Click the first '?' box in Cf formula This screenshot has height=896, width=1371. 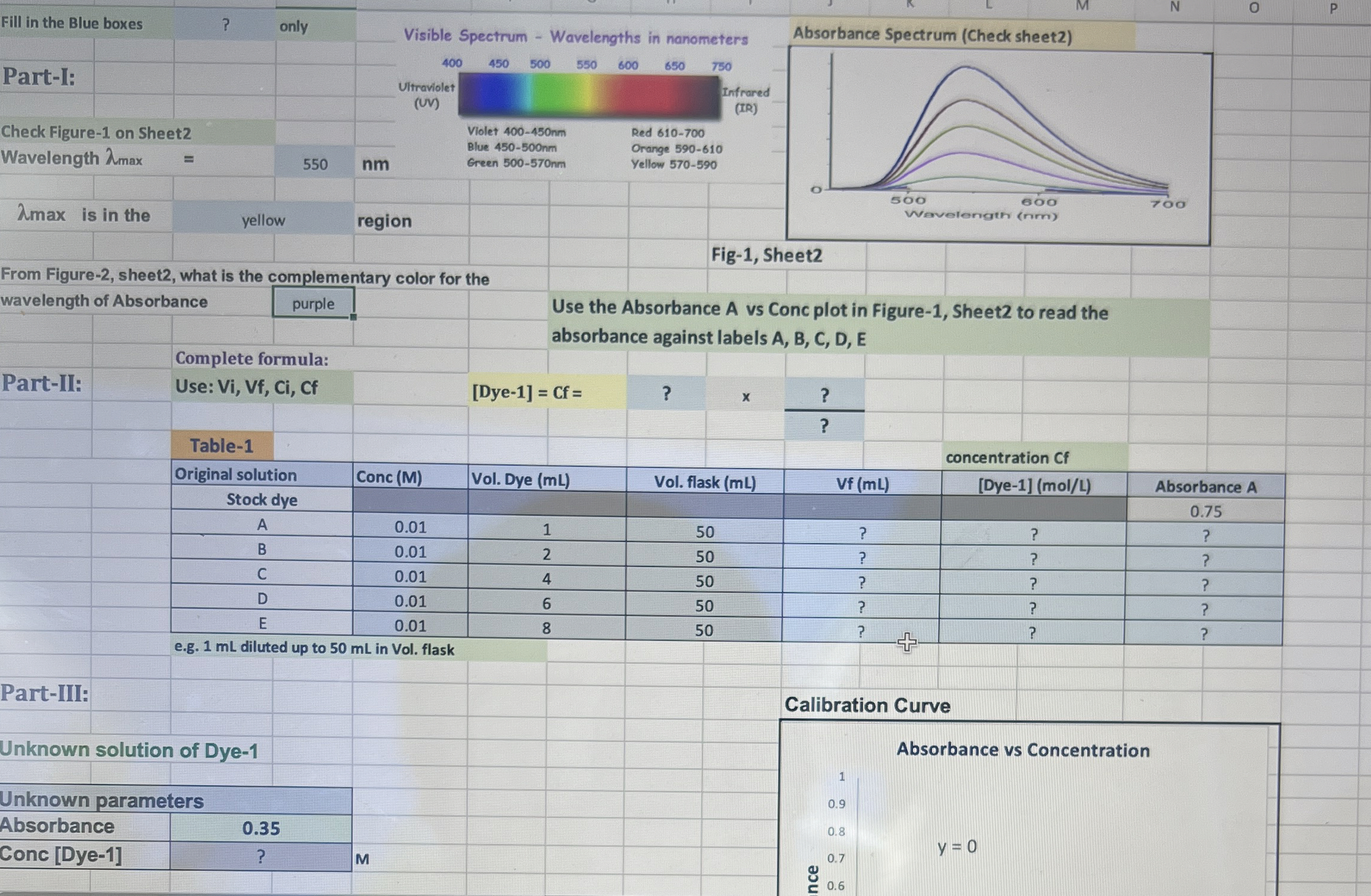pos(666,394)
